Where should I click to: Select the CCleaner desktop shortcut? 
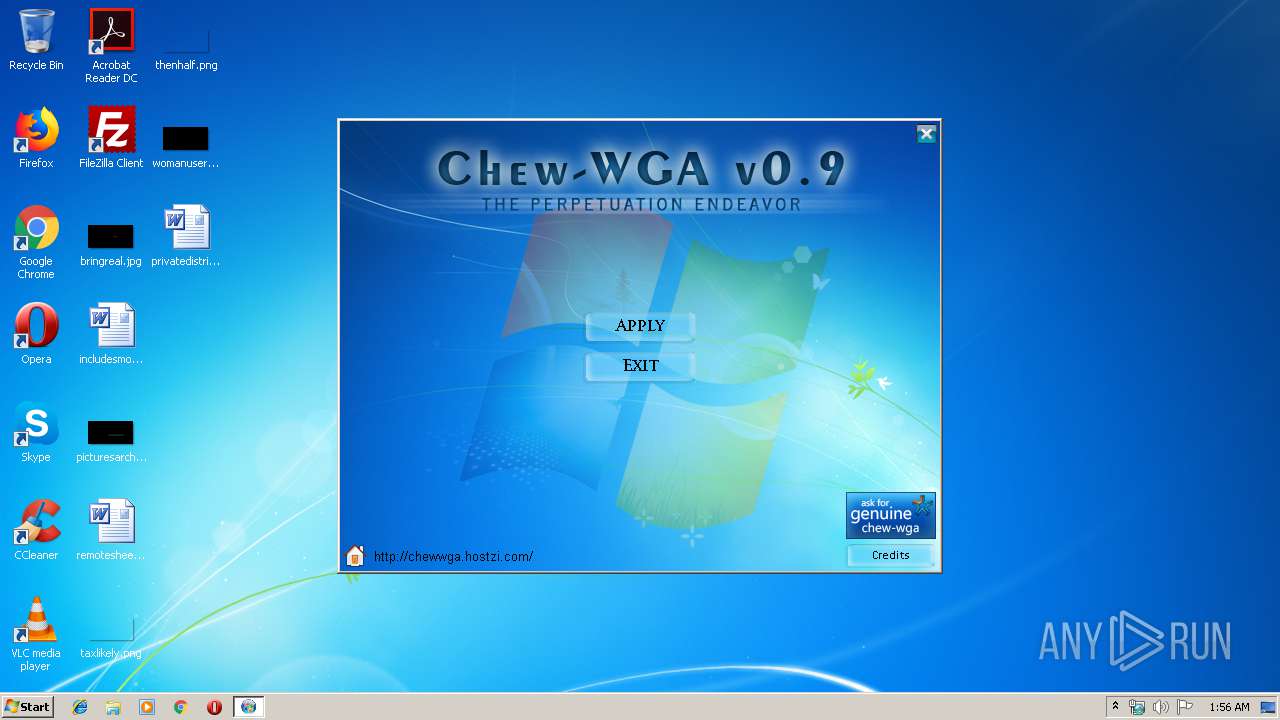coord(36,530)
